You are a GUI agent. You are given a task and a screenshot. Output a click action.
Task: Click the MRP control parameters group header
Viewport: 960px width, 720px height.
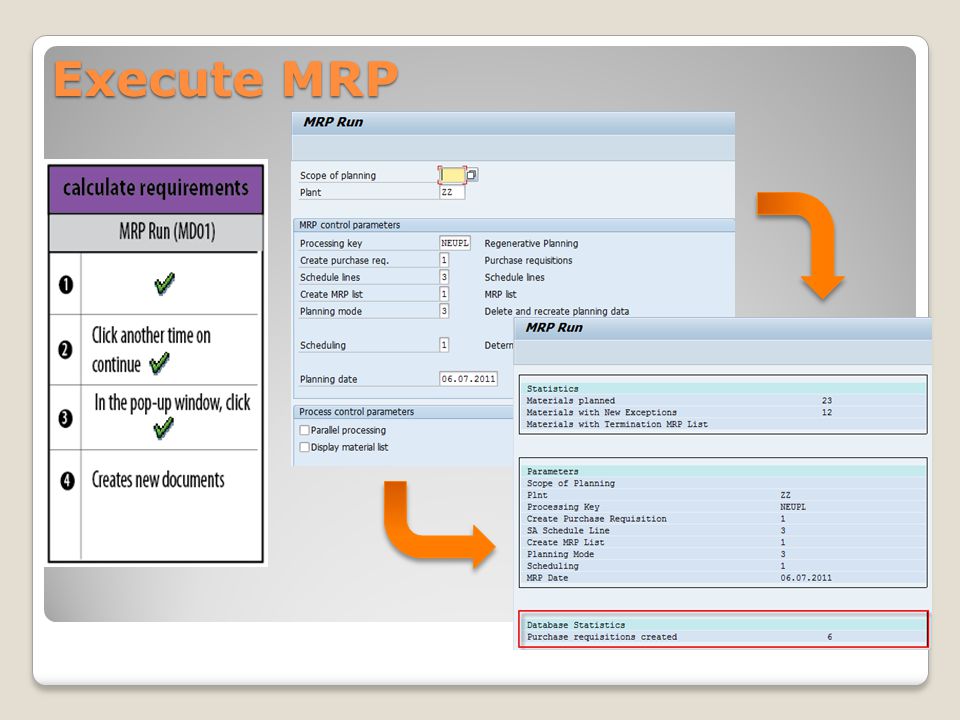tap(514, 225)
